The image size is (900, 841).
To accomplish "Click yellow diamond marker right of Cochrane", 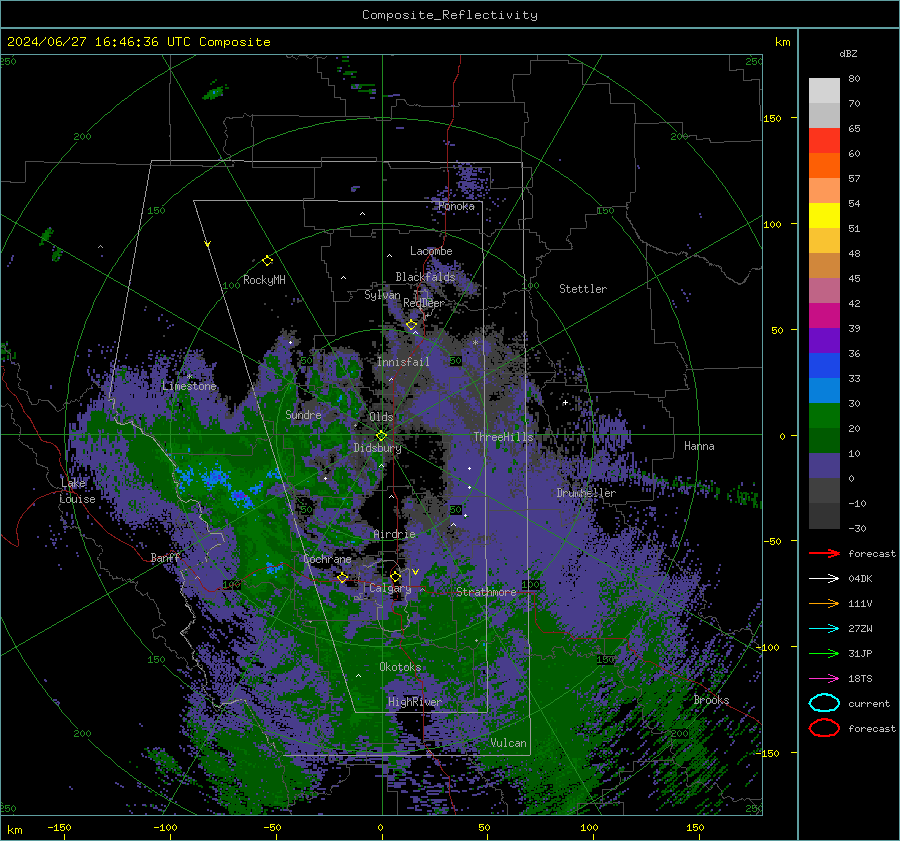I will point(343,577).
